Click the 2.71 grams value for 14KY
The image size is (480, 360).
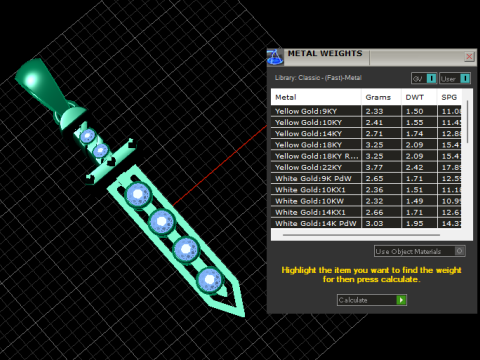click(x=381, y=134)
